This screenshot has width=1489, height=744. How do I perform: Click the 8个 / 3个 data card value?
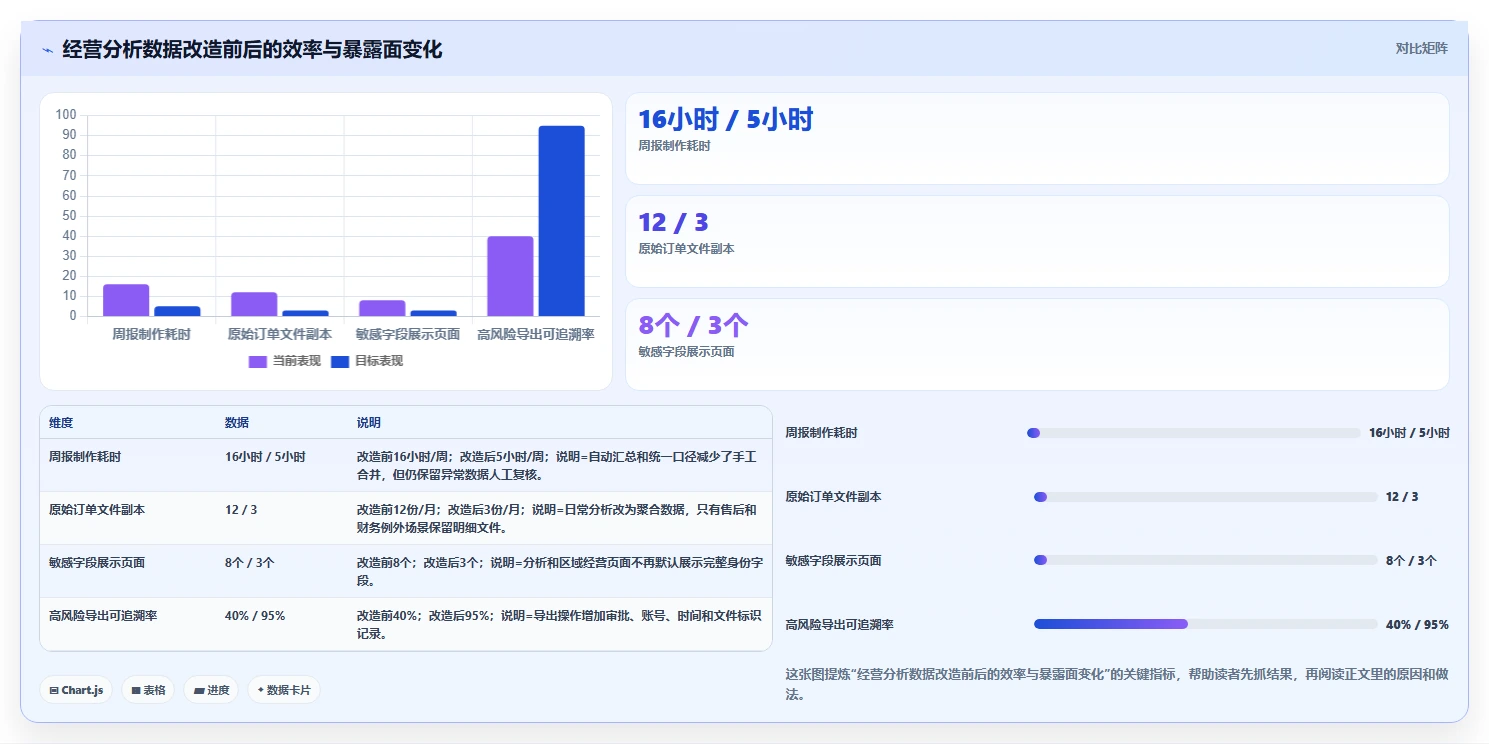tap(693, 326)
